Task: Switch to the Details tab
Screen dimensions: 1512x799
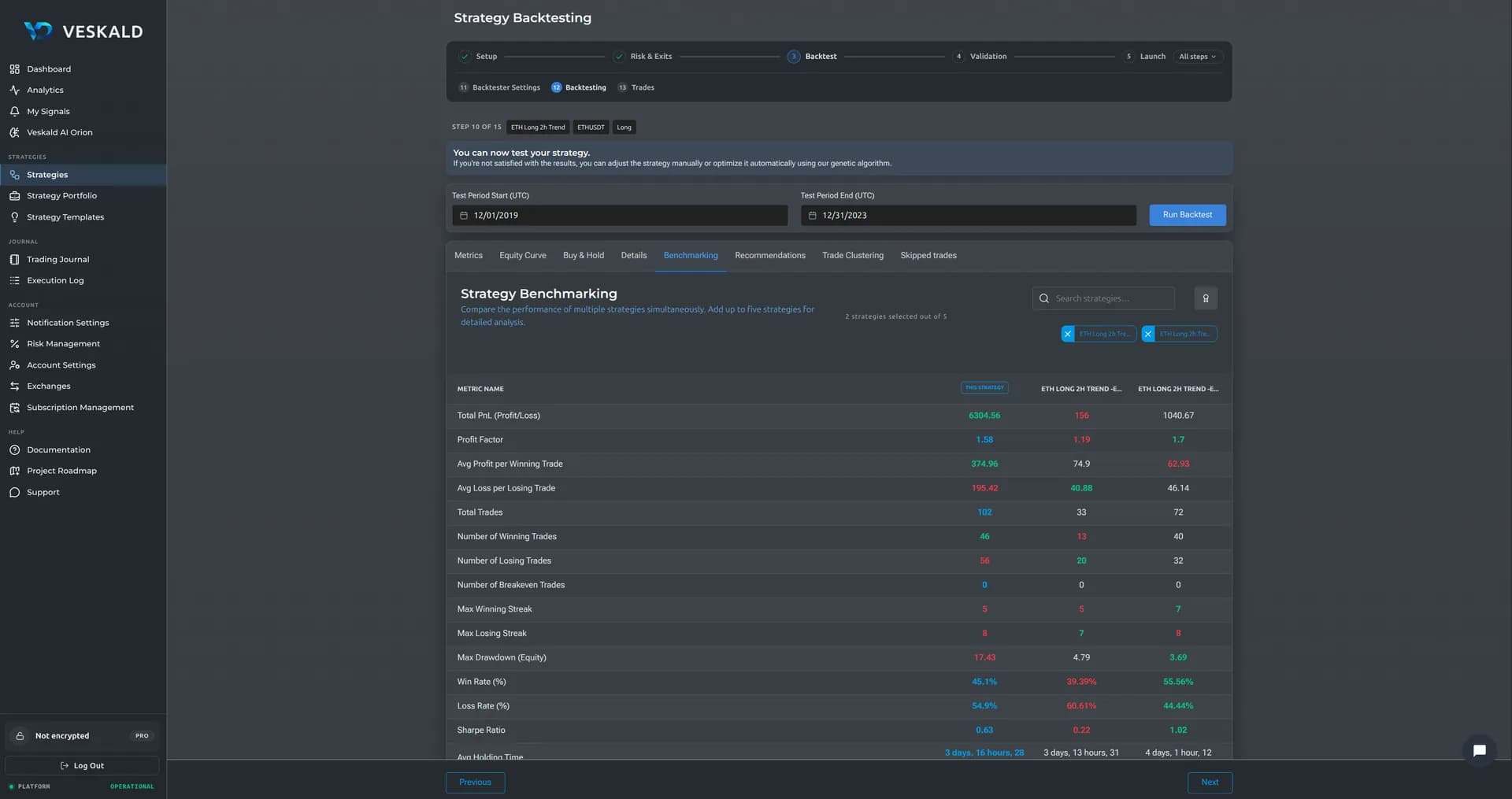Action: [634, 256]
